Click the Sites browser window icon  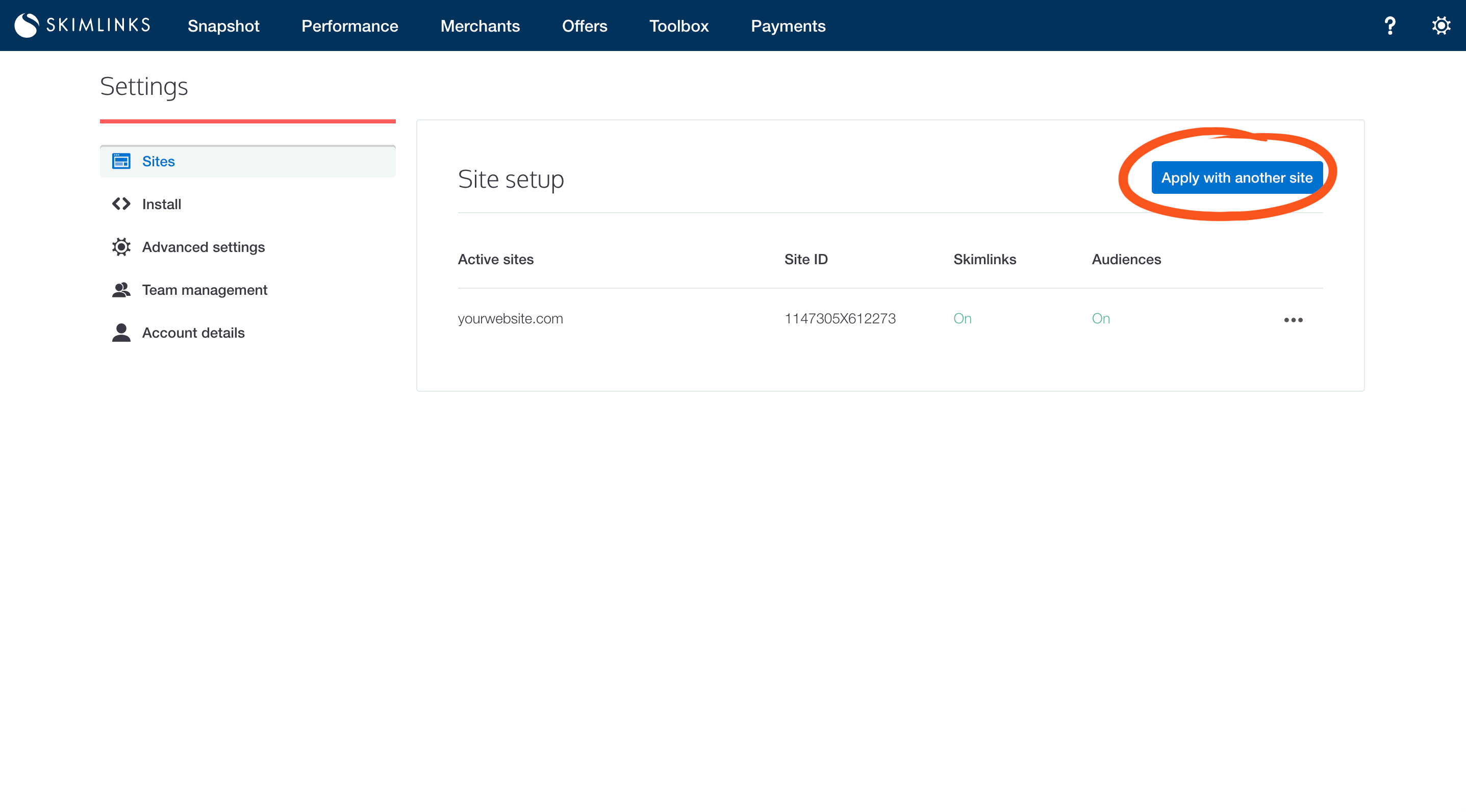click(x=121, y=161)
